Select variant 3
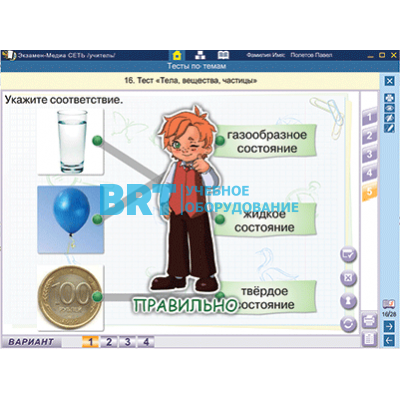 pos(127,342)
